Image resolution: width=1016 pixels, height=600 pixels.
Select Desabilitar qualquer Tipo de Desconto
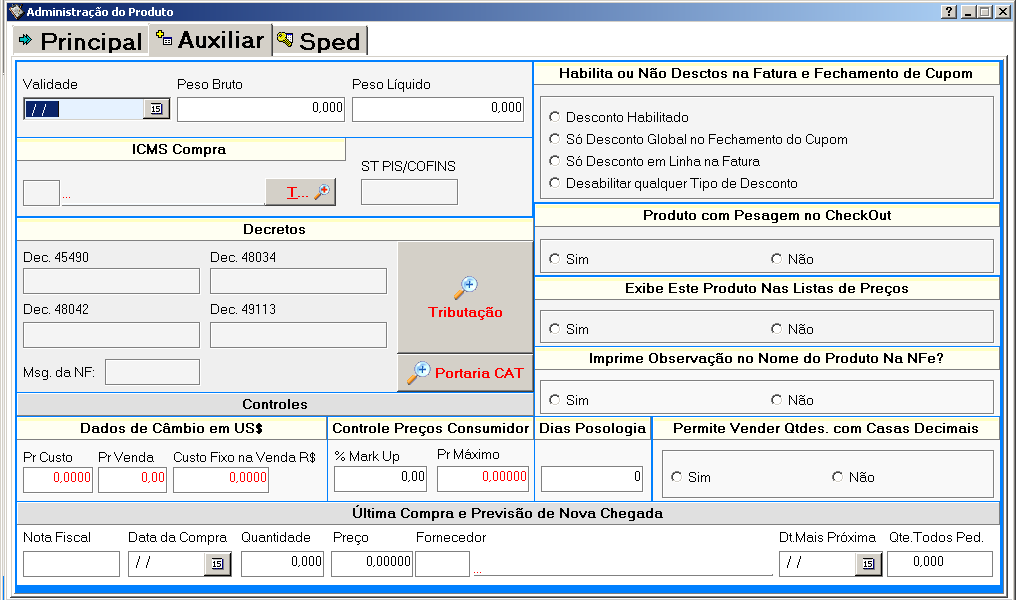point(555,183)
